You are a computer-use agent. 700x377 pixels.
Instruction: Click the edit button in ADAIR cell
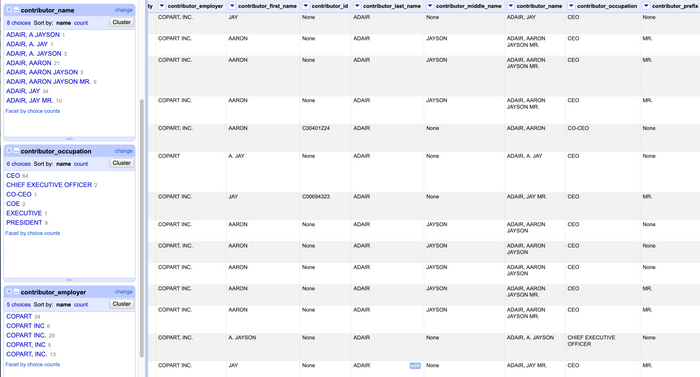(x=415, y=366)
